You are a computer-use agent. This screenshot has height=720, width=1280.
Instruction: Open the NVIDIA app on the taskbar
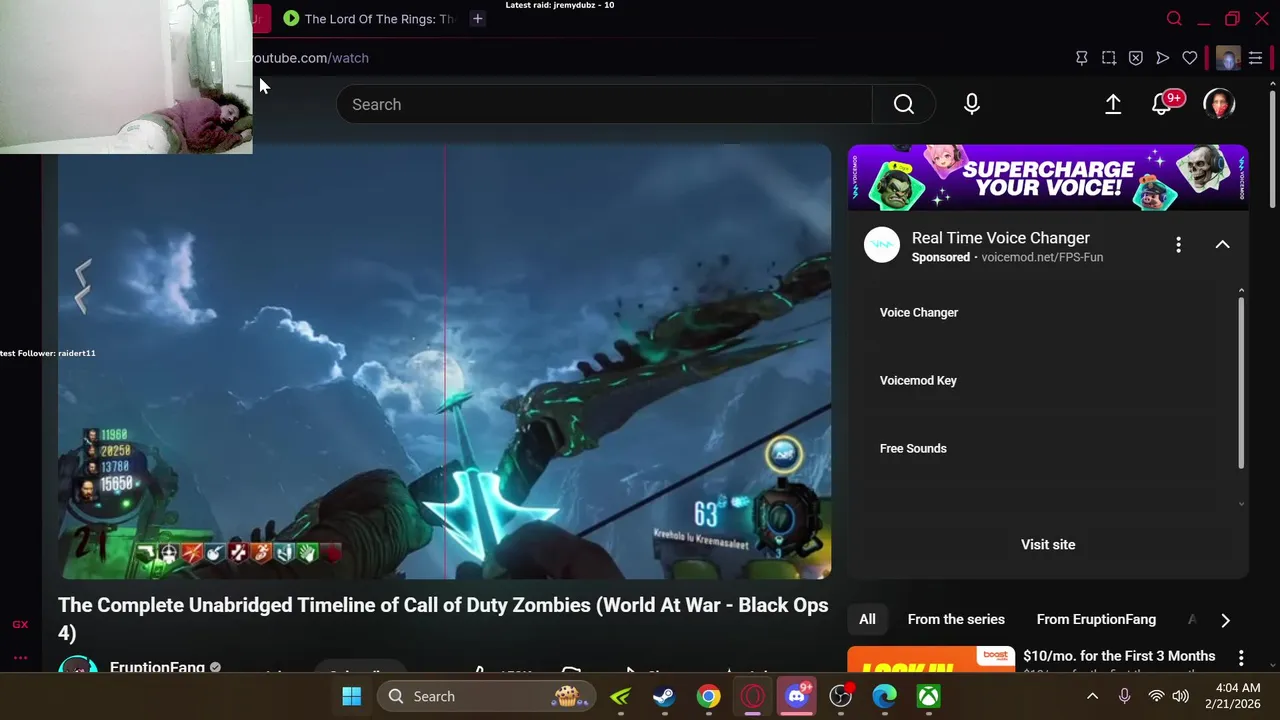pos(620,696)
